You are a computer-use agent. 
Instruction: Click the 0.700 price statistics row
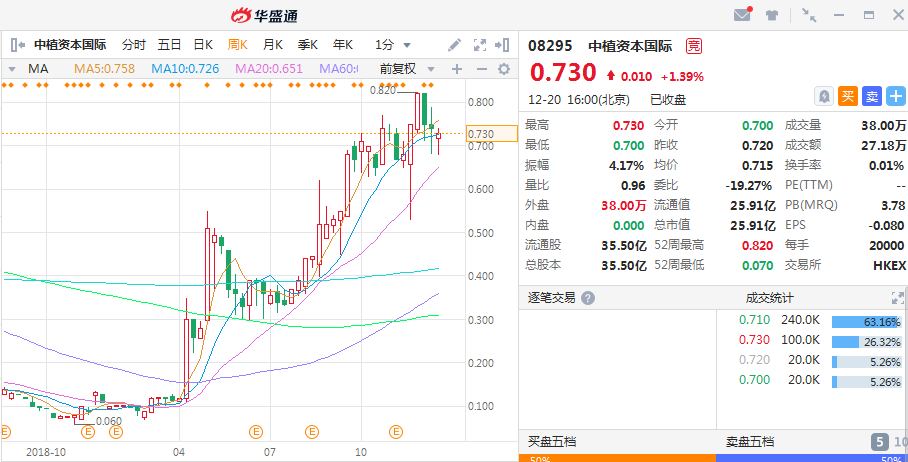click(x=811, y=380)
